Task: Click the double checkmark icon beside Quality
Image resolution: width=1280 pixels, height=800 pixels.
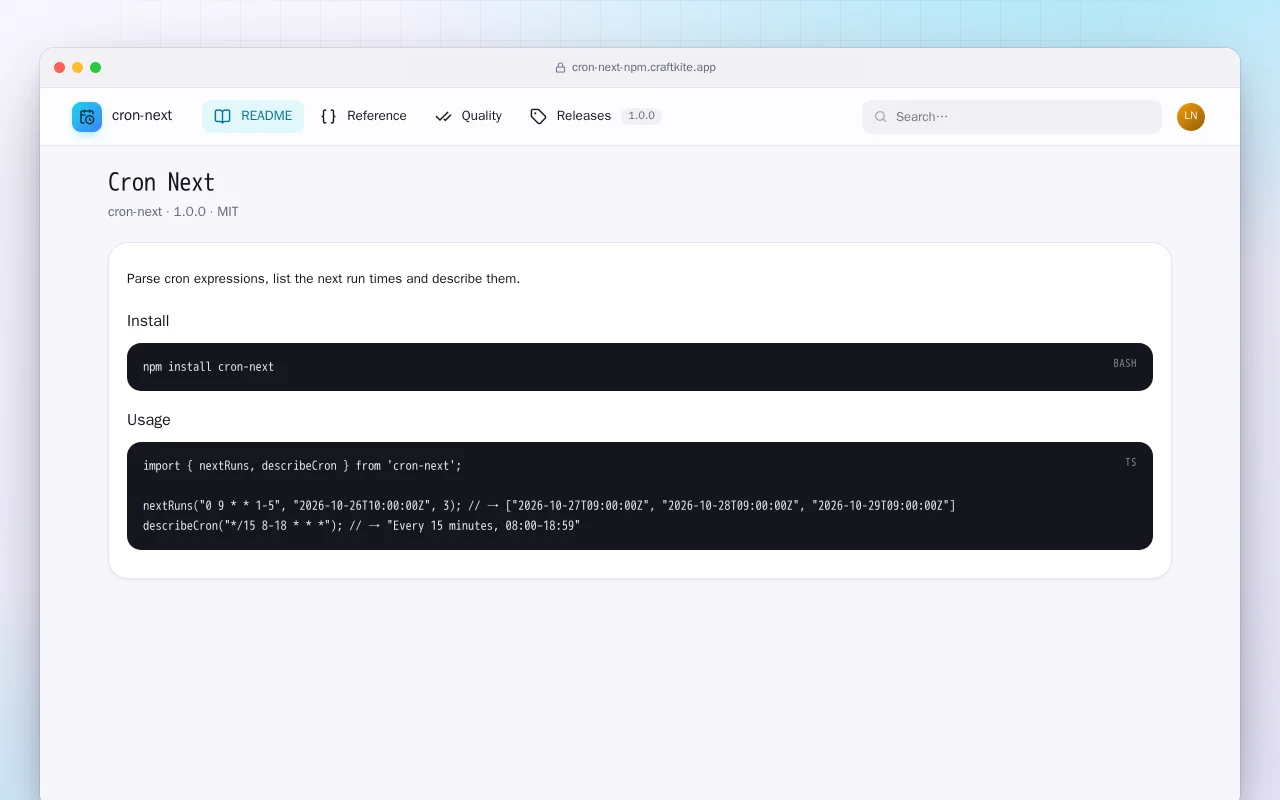Action: 443,116
